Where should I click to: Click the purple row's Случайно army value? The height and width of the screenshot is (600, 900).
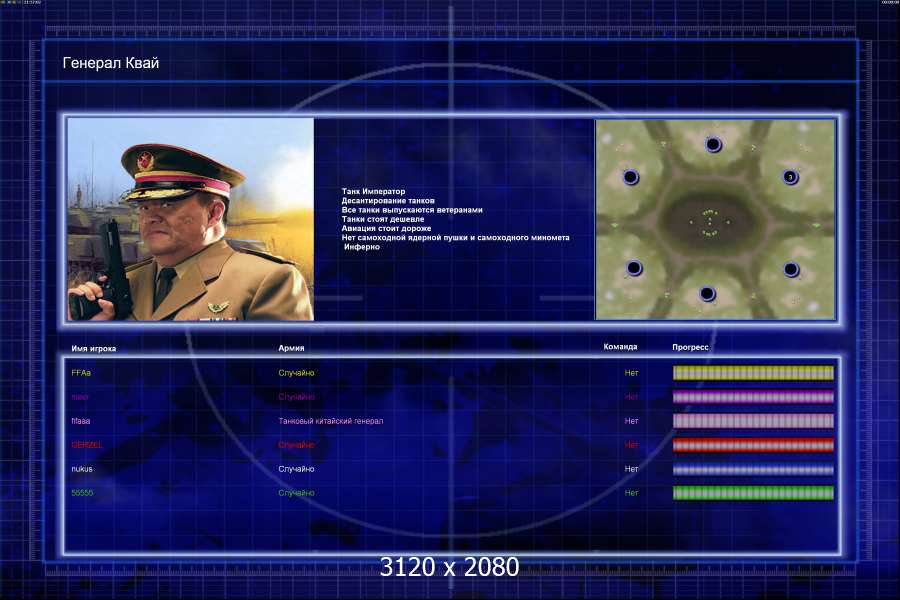coord(296,397)
